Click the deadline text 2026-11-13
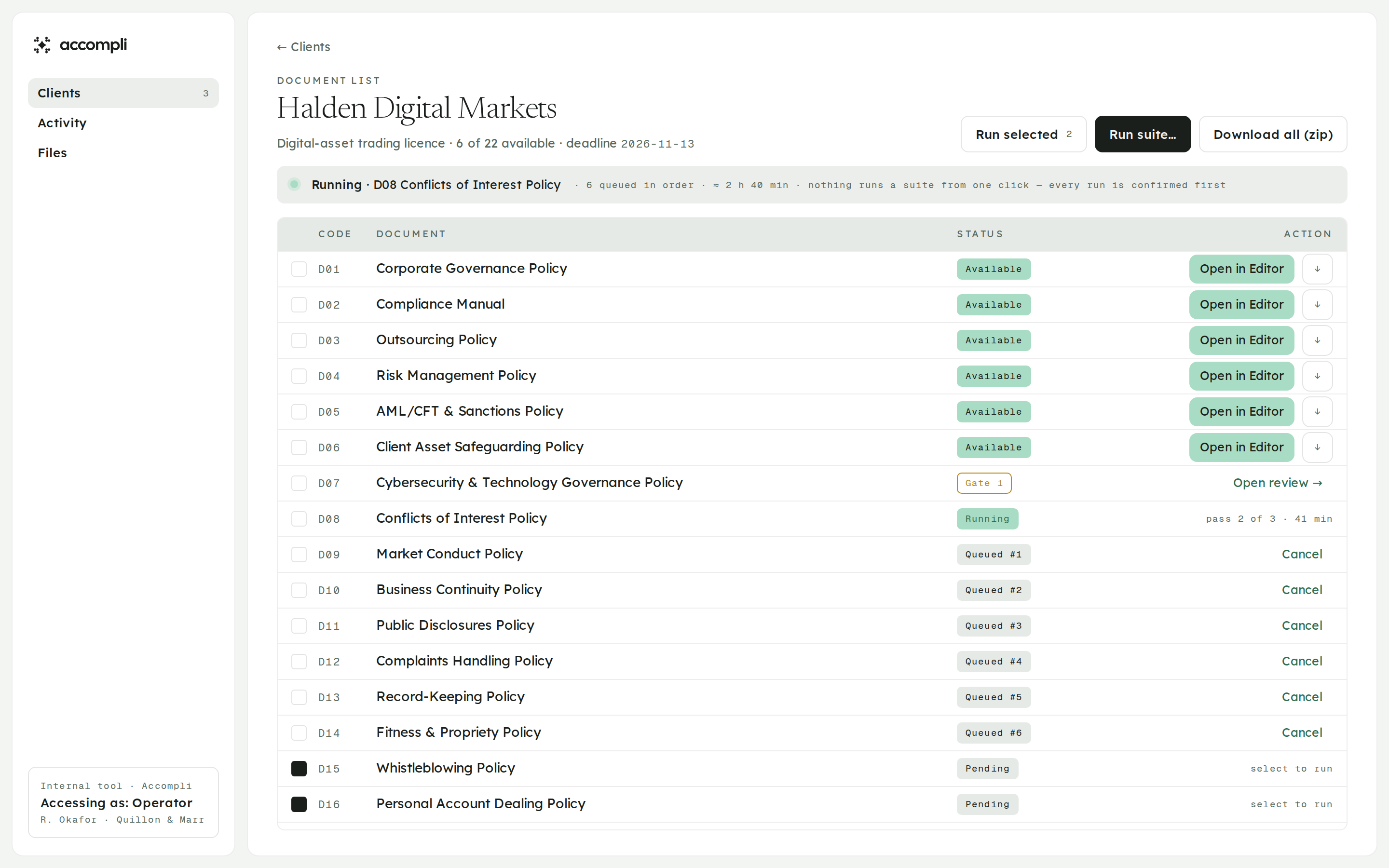The height and width of the screenshot is (868, 1389). click(657, 144)
